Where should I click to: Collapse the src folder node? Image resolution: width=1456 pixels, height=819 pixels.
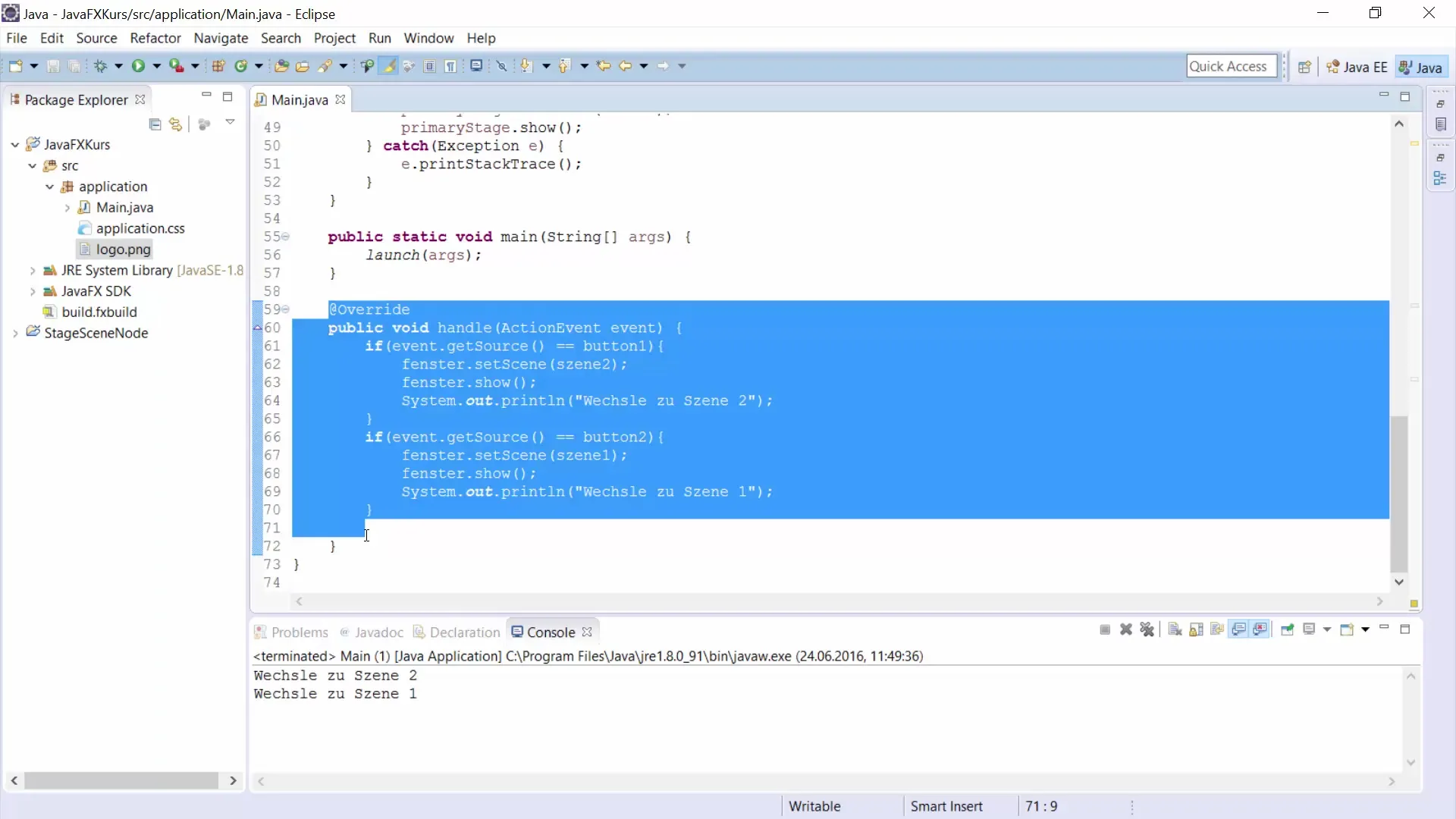(x=32, y=165)
